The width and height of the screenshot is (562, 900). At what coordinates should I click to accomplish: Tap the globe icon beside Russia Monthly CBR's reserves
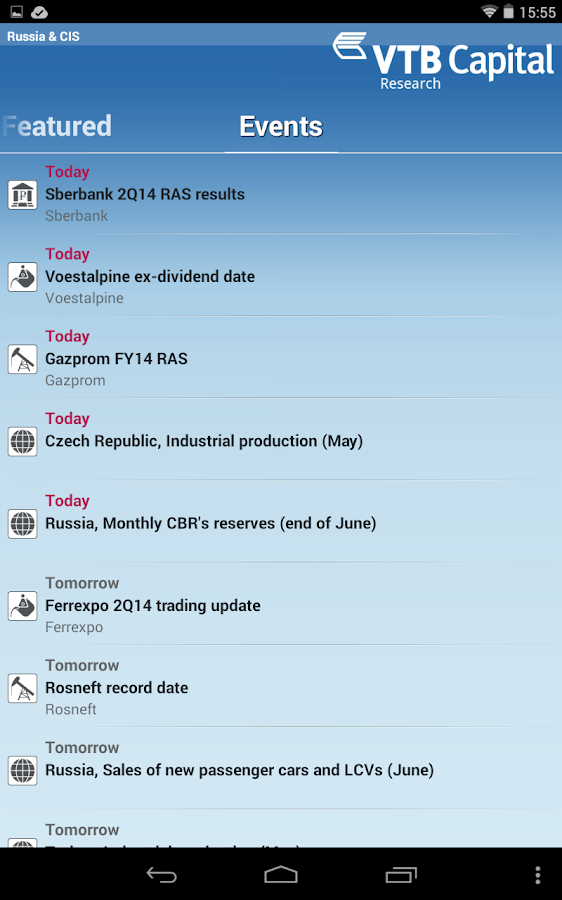pos(22,523)
